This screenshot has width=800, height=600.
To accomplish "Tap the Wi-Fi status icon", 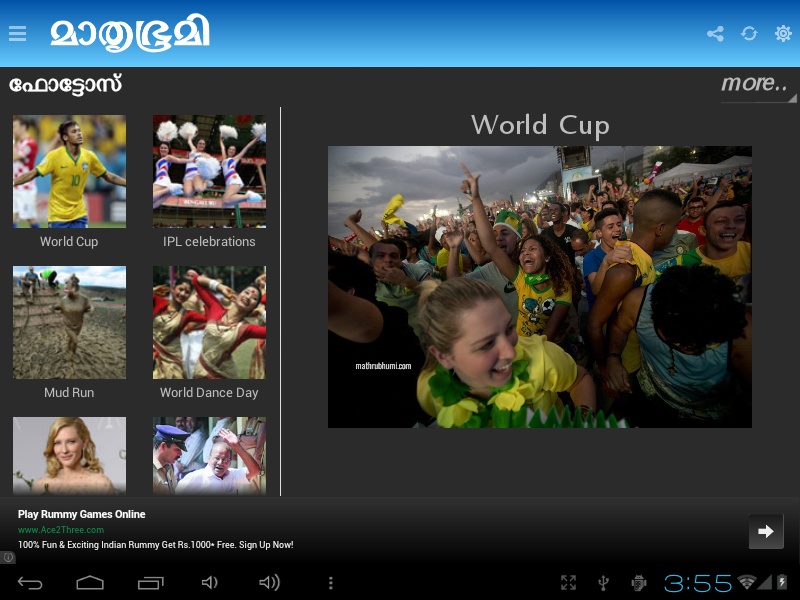I will 747,582.
